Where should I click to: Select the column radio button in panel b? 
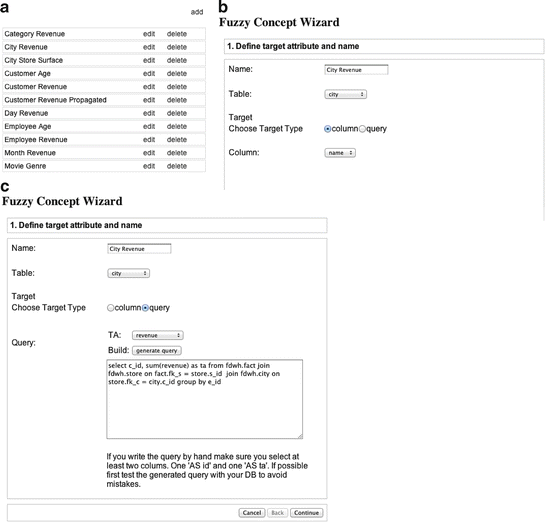(327, 129)
